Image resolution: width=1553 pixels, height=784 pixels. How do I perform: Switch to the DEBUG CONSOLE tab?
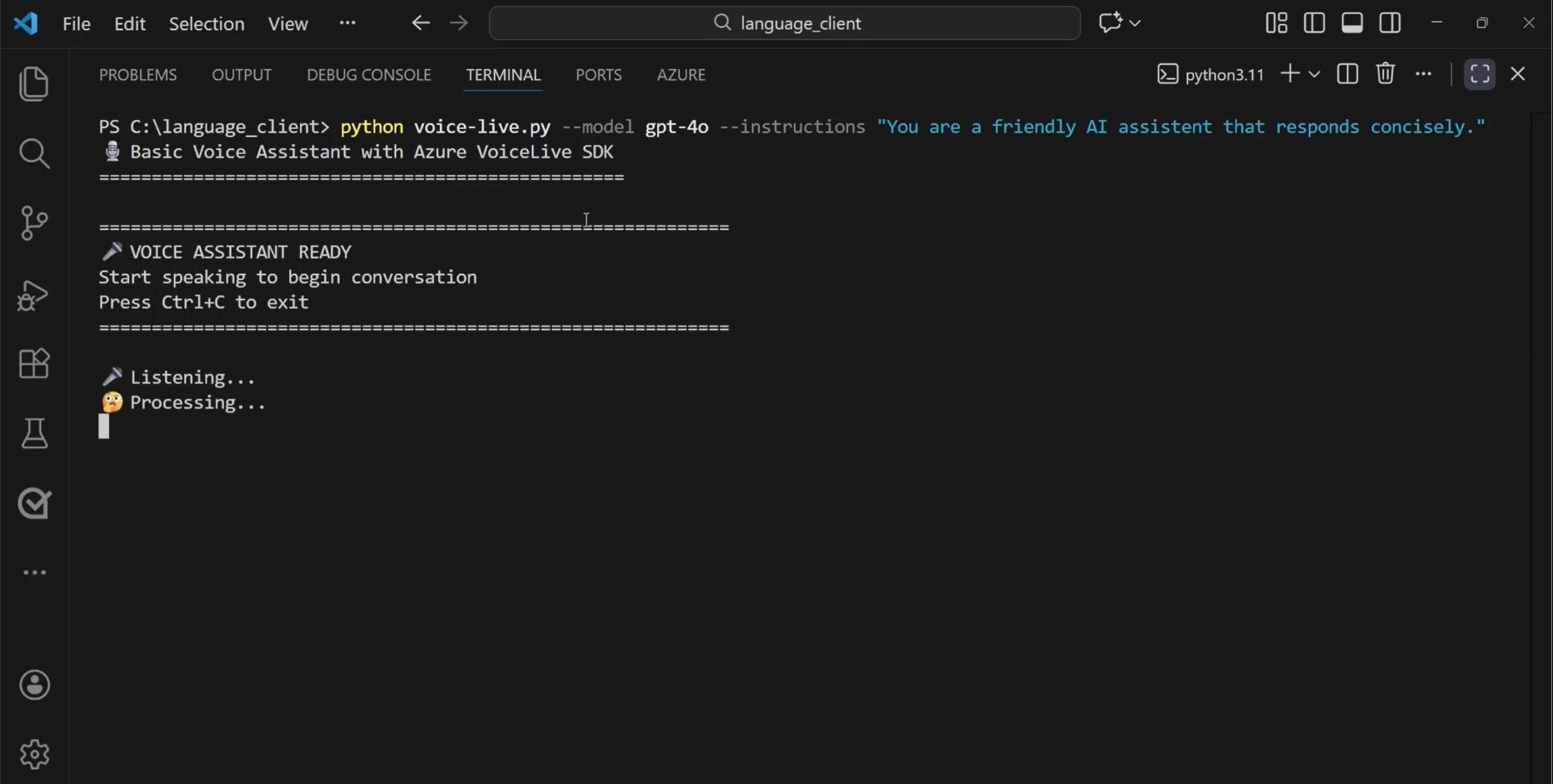tap(369, 75)
